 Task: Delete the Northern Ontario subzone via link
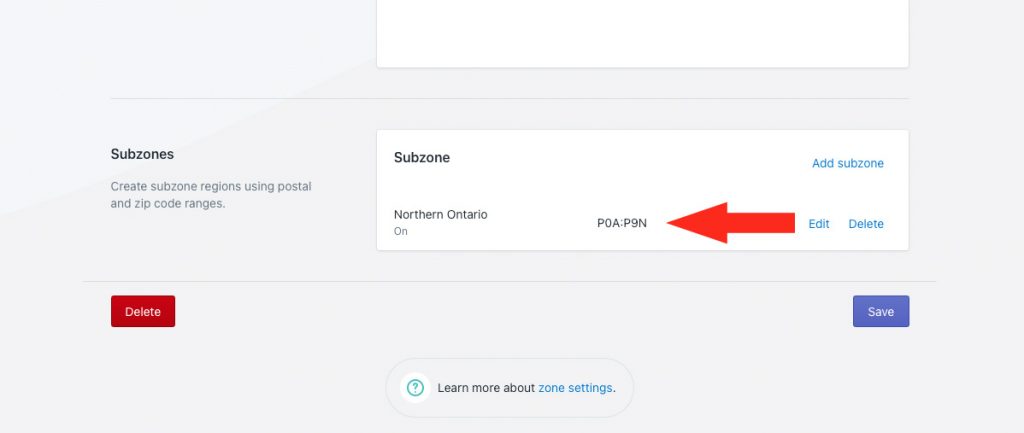(866, 223)
